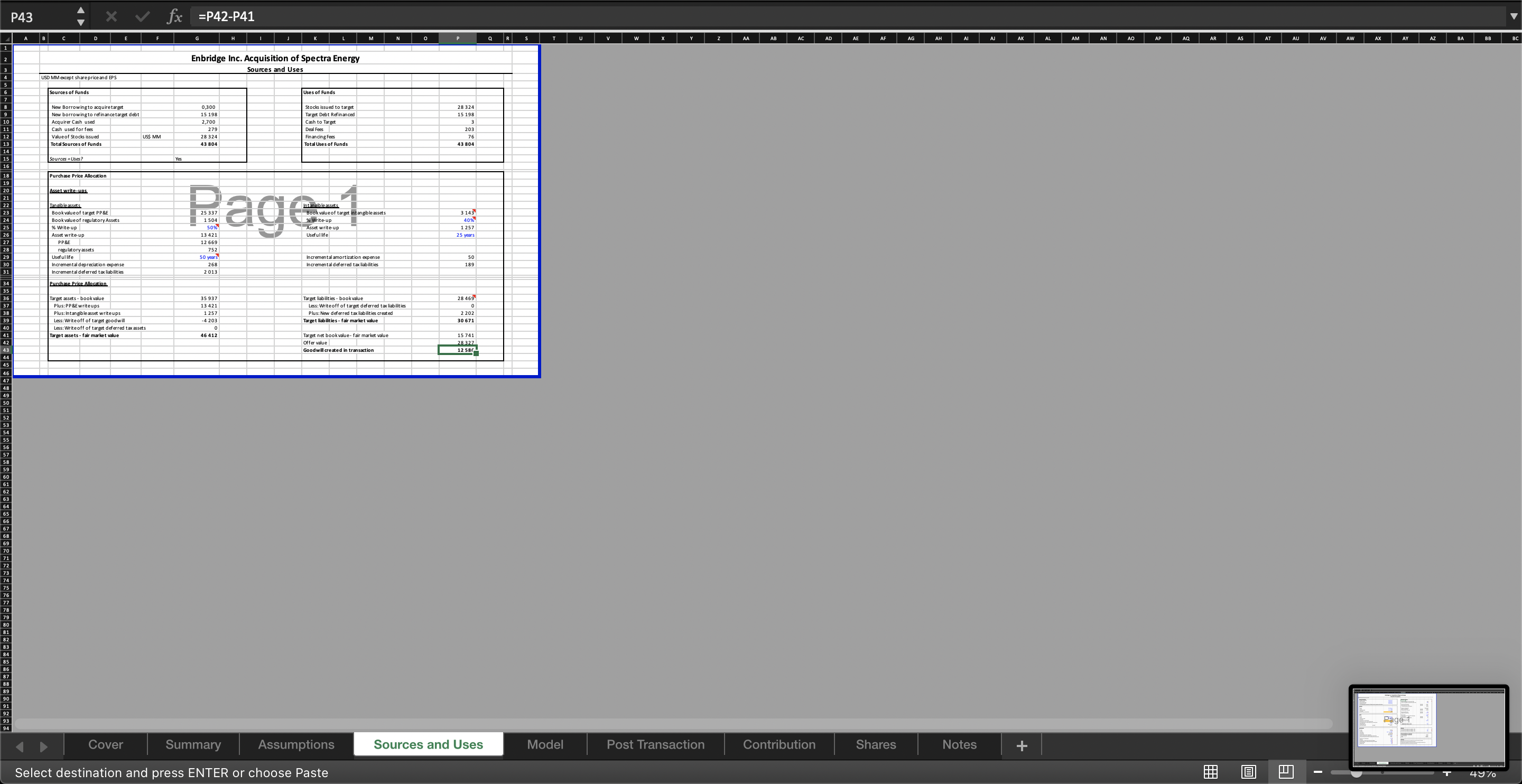
Task: Click the Assumptions window thumbnail preview
Action: (x=1428, y=727)
